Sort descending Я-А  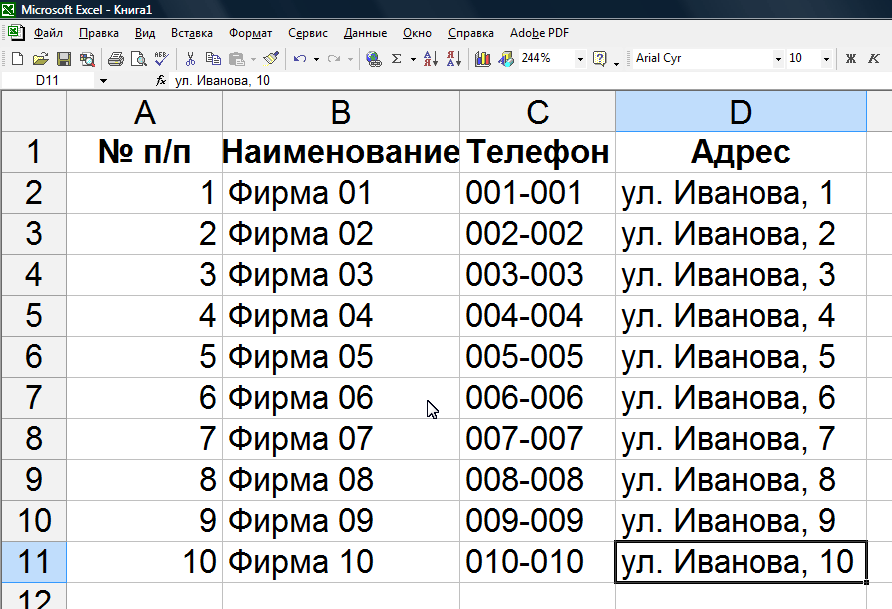454,59
